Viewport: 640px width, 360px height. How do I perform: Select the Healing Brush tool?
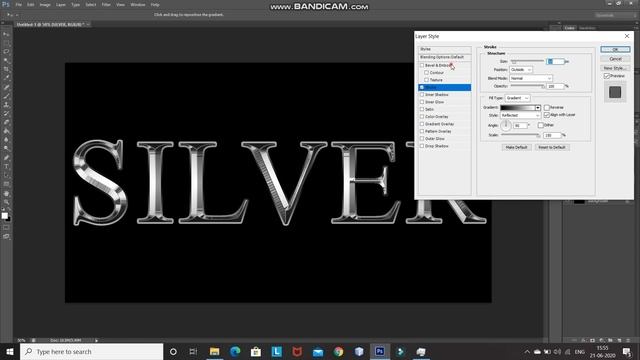(x=6, y=87)
